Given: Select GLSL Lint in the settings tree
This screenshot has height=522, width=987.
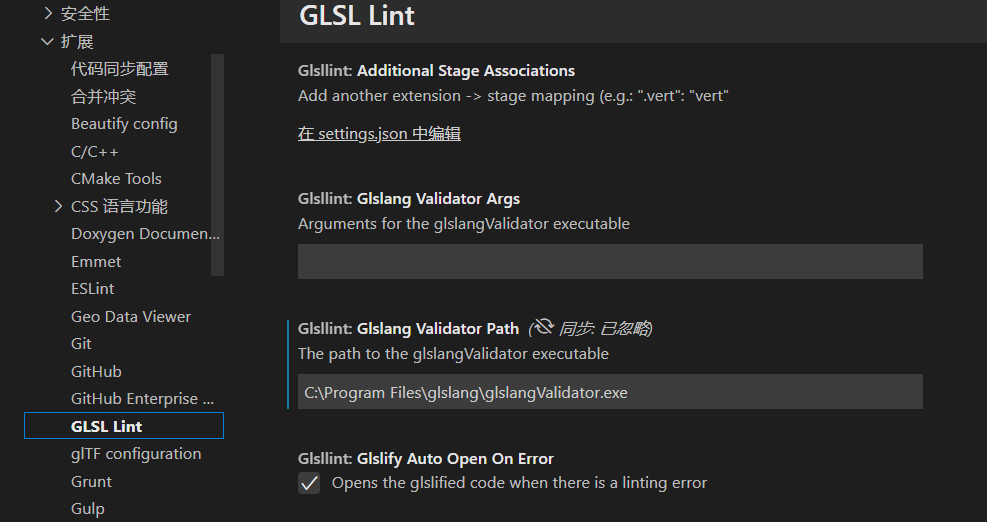Looking at the screenshot, I should click(x=124, y=426).
